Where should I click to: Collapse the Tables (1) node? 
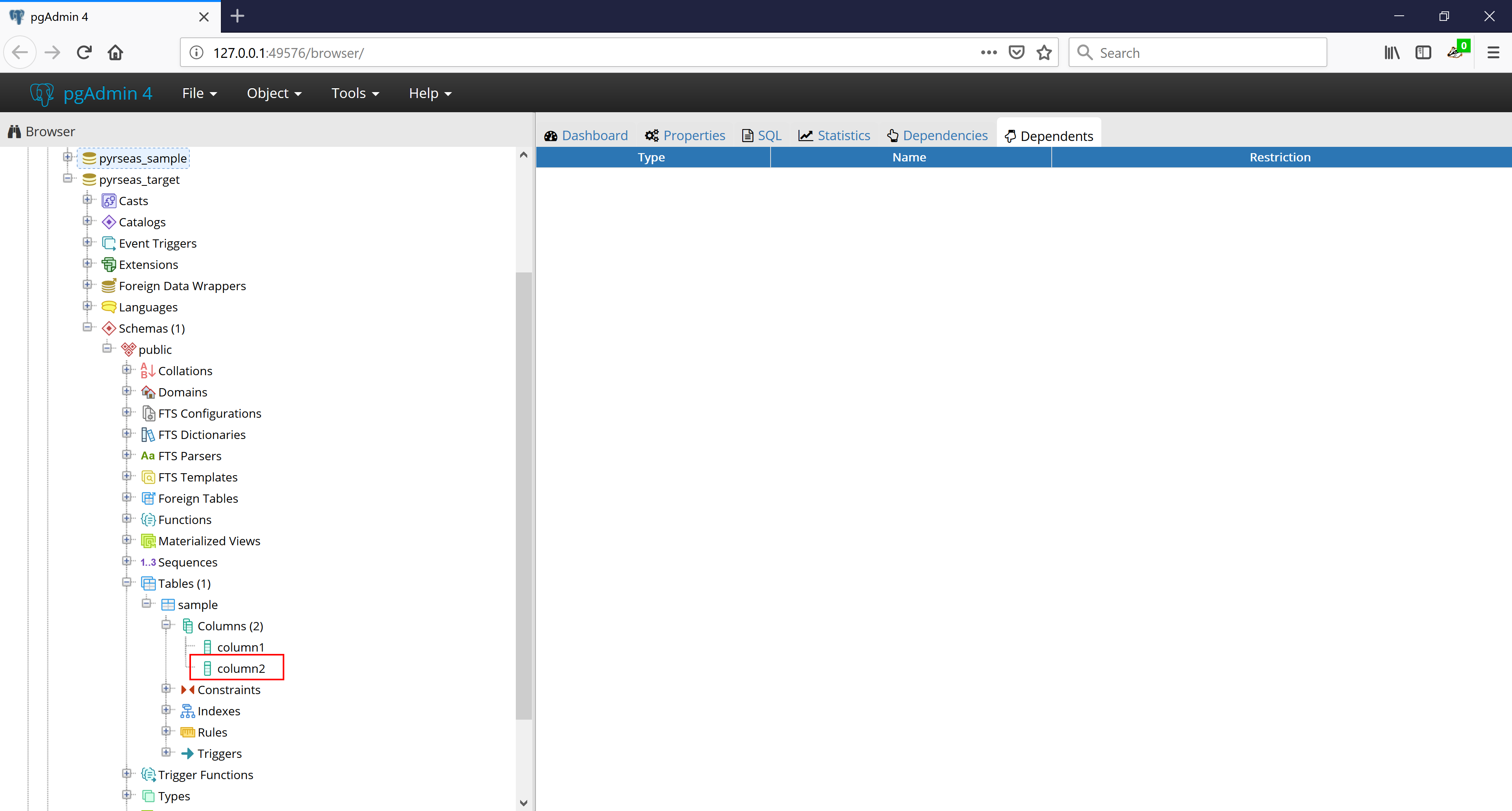(126, 582)
